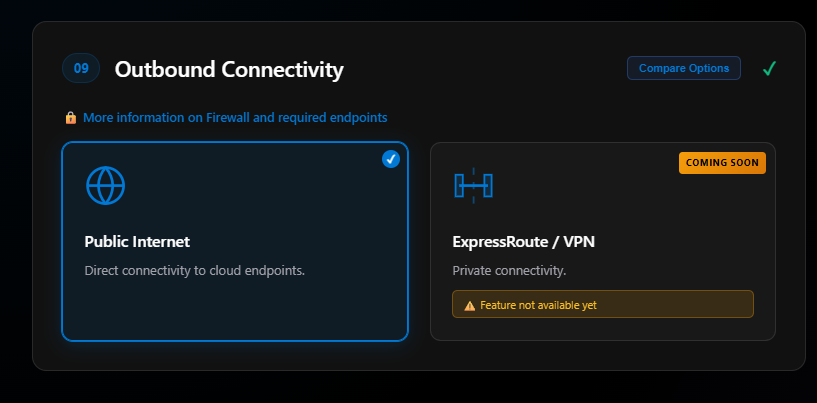Click the globe icon for Public Internet
Screen dimensions: 817x403
coord(105,186)
